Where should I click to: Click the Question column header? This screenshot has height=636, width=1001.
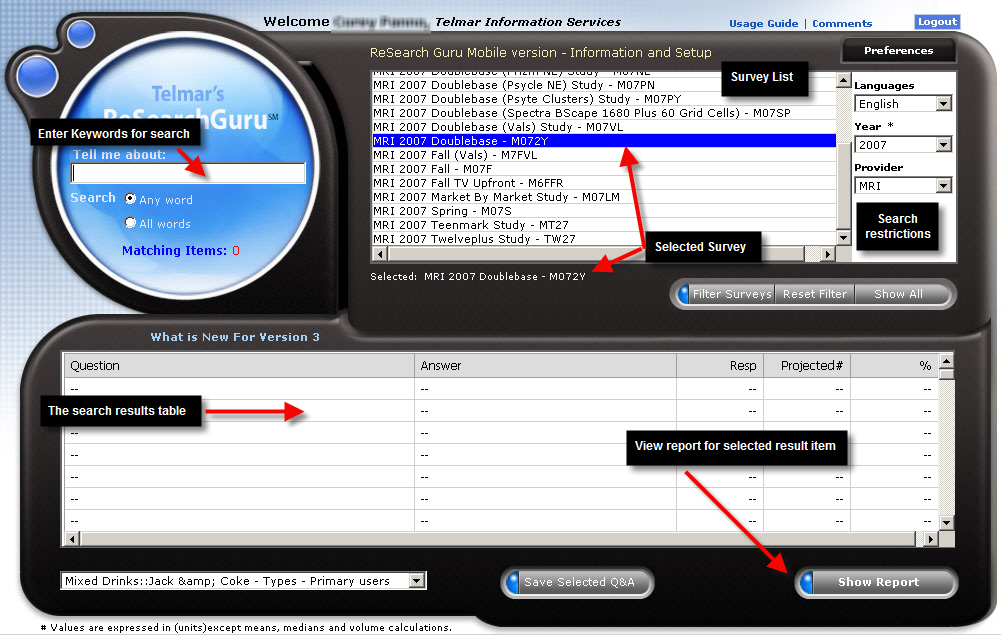pos(239,366)
